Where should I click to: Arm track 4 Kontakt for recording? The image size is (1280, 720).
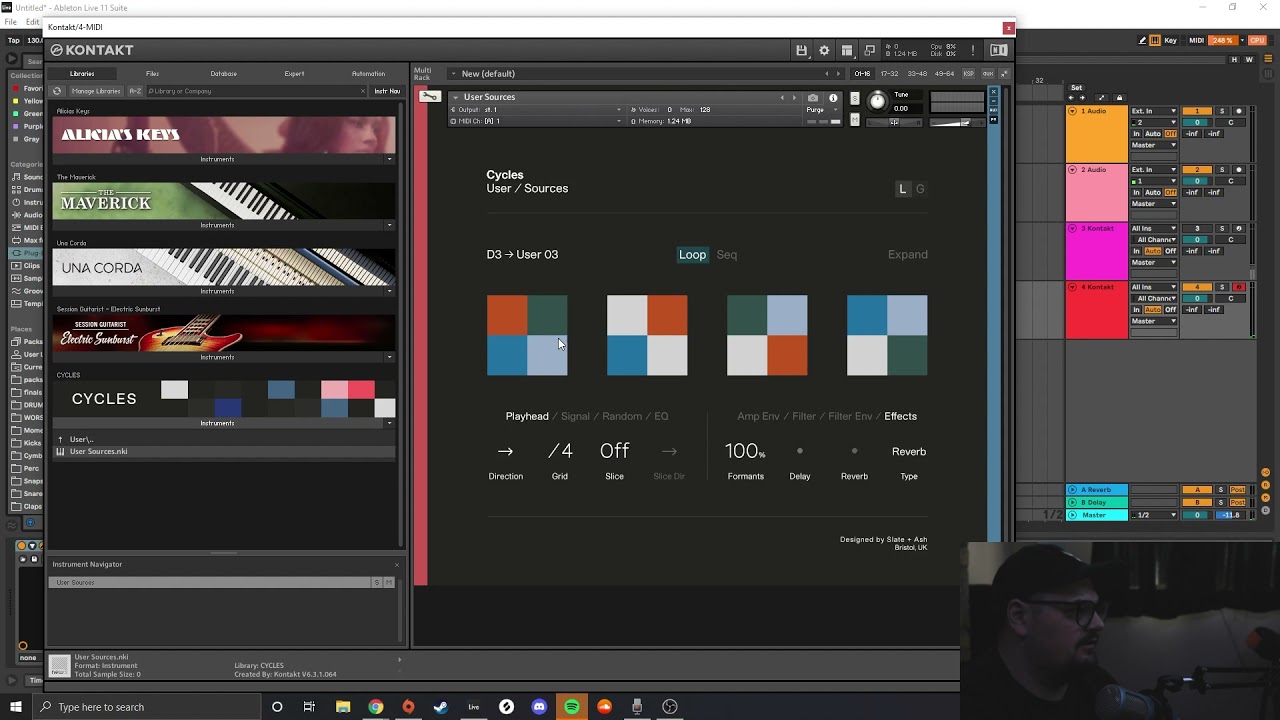[1238, 287]
